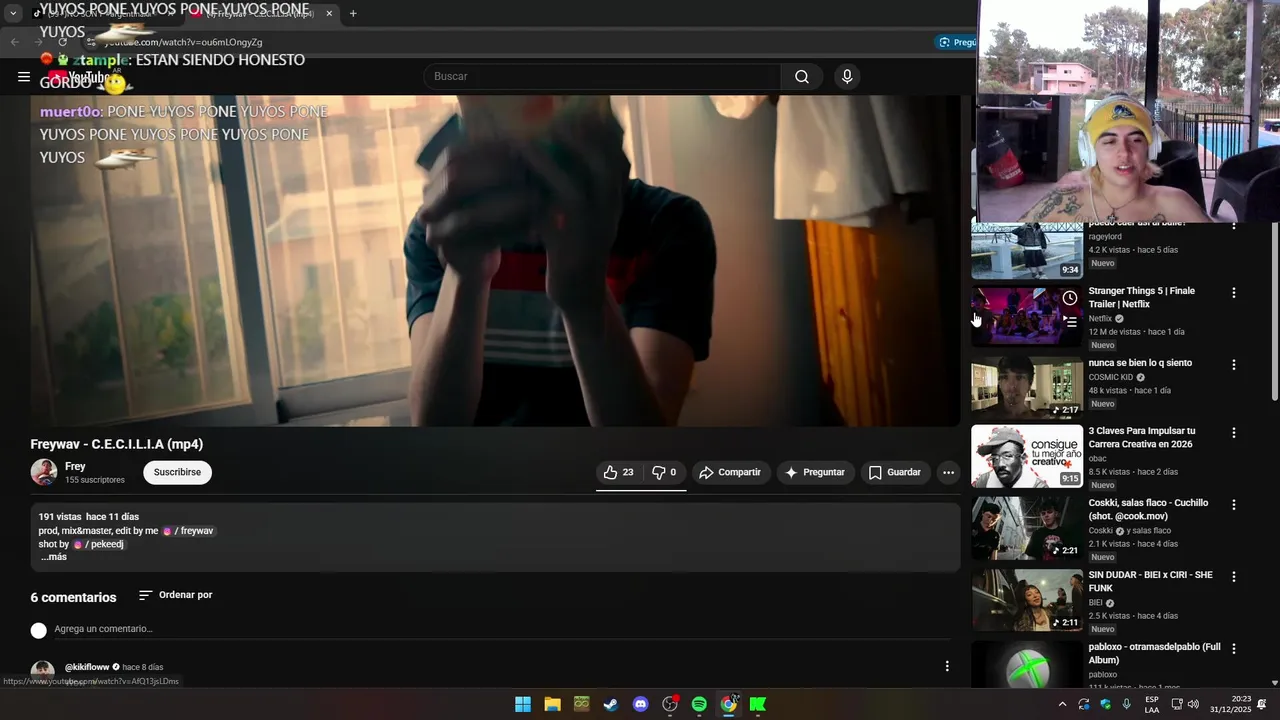Open network settings tray icon
Screen dimensions: 1280x720
(1175, 705)
